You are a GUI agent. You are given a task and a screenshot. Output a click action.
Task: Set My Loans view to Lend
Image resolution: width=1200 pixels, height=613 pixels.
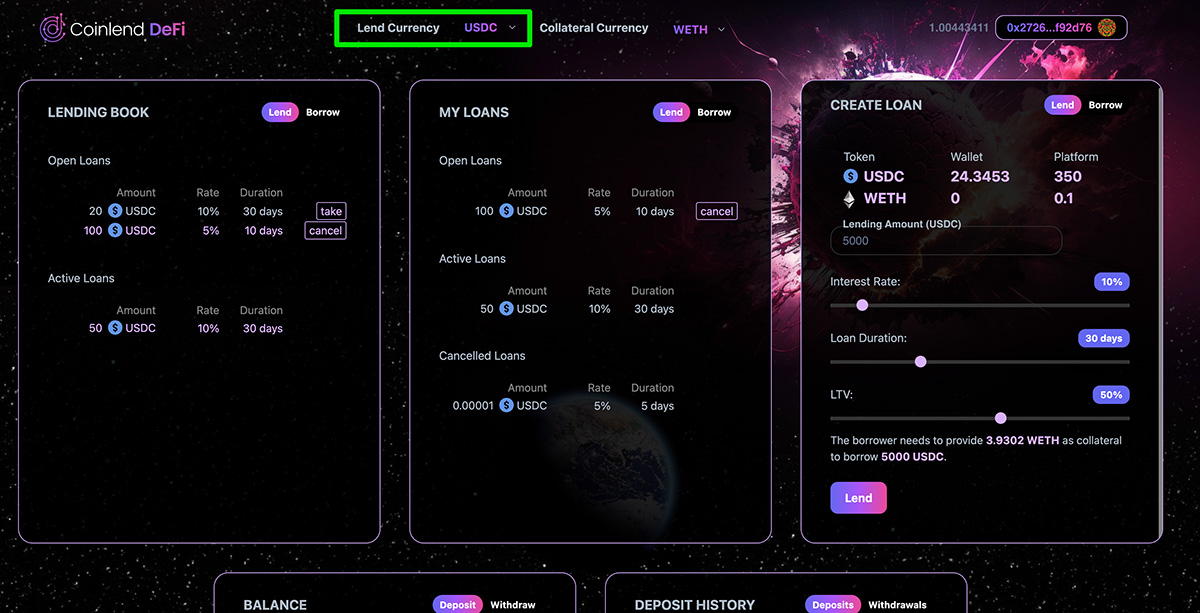pyautogui.click(x=671, y=112)
